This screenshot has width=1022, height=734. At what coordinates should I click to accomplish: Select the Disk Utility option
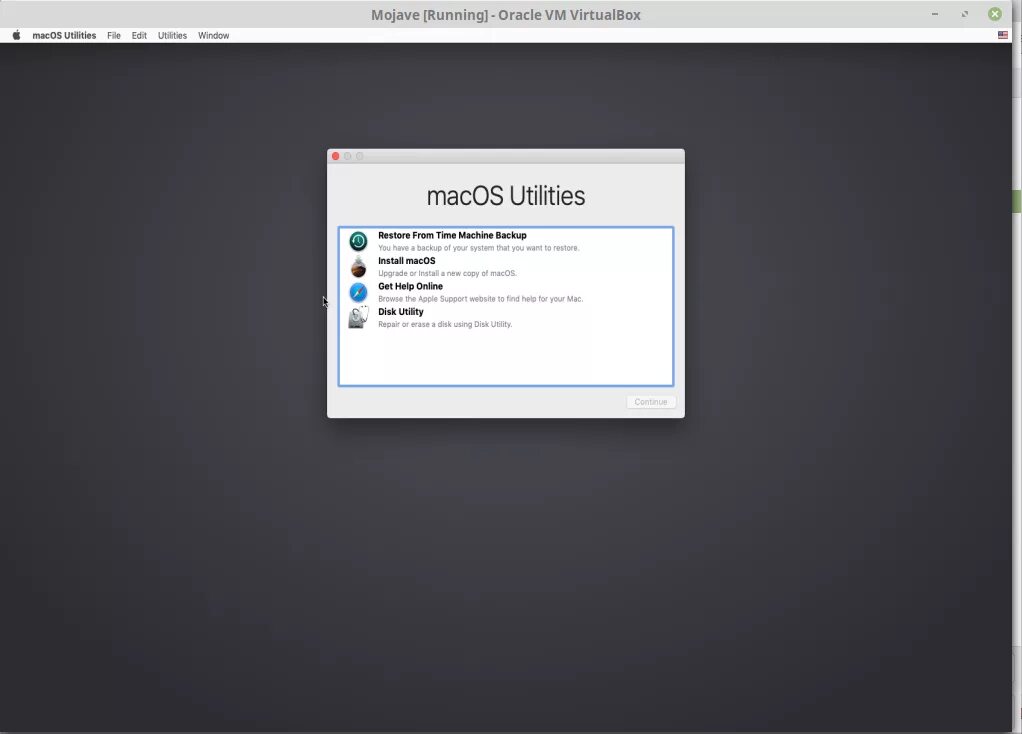506,317
